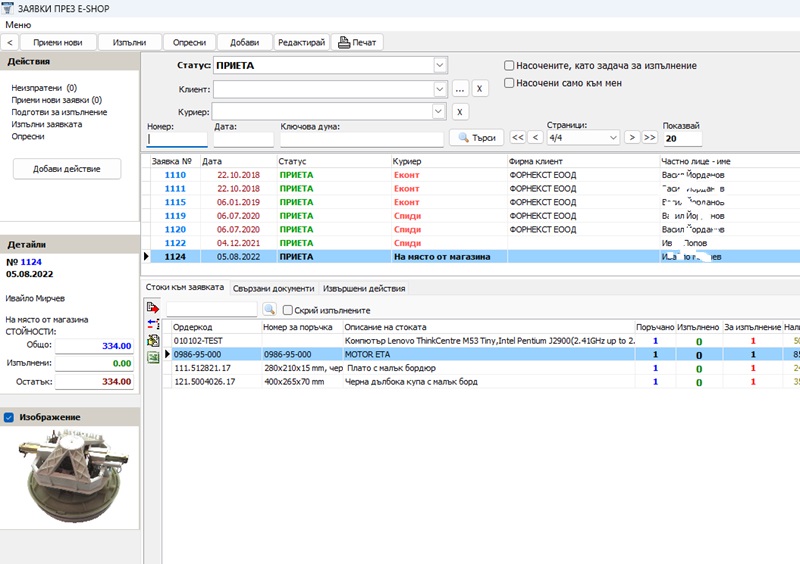Click the Ключова дума input field
Image resolution: width=800 pixels, height=564 pixels.
[x=362, y=139]
